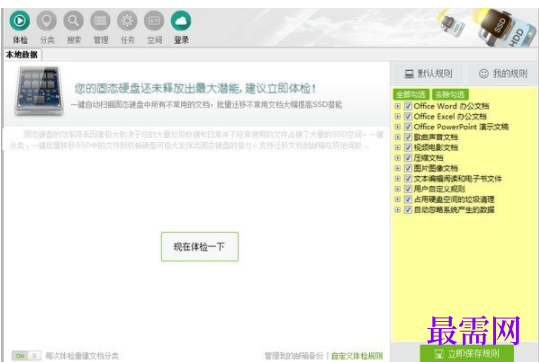Image resolution: width=539 pixels, height=362 pixels.
Task: Open the 管理我的邮箱备份 link
Action: click(x=294, y=356)
